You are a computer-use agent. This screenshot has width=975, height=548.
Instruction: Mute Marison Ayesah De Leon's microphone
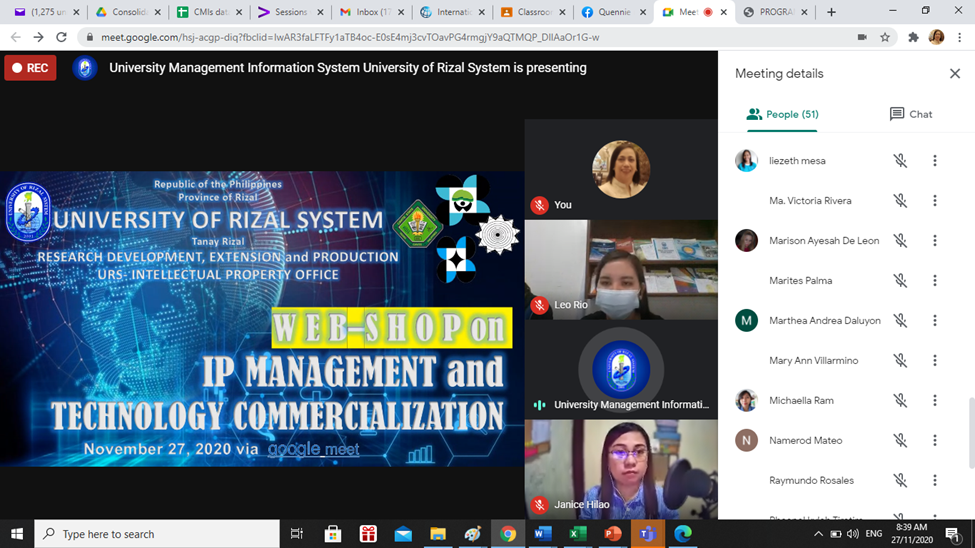click(900, 240)
